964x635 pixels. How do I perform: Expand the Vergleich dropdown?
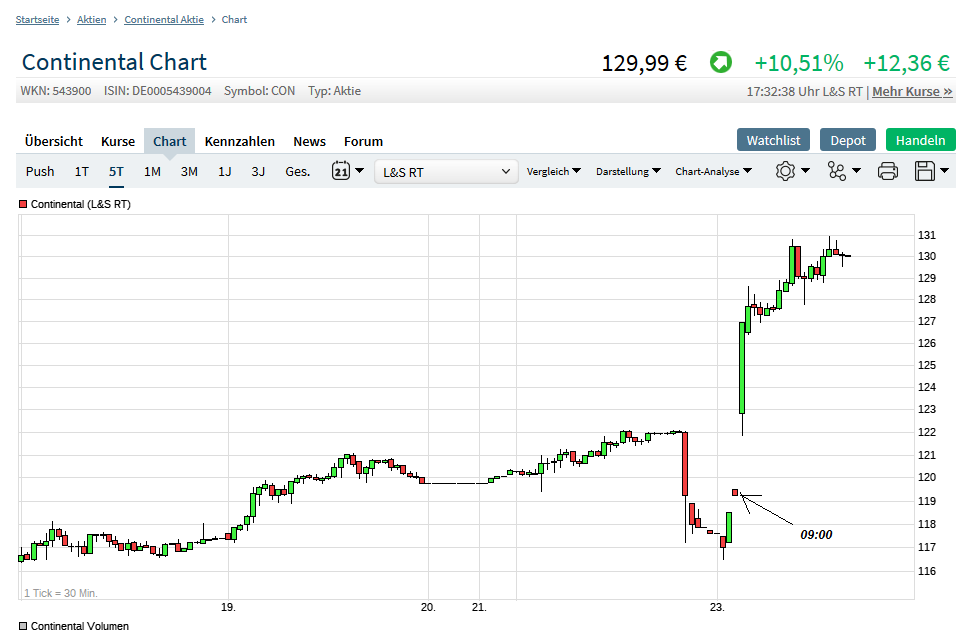(554, 171)
